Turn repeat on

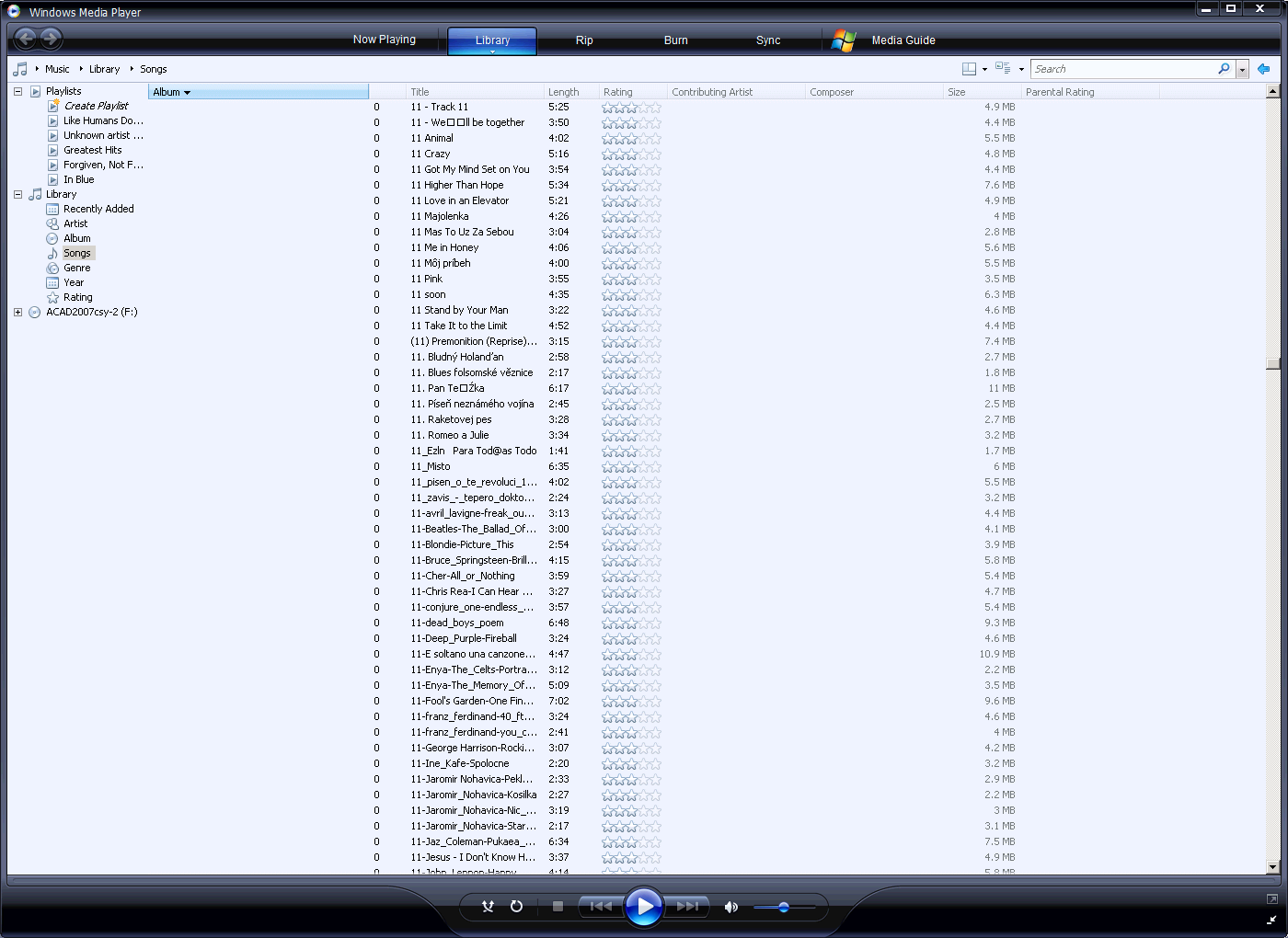click(516, 907)
